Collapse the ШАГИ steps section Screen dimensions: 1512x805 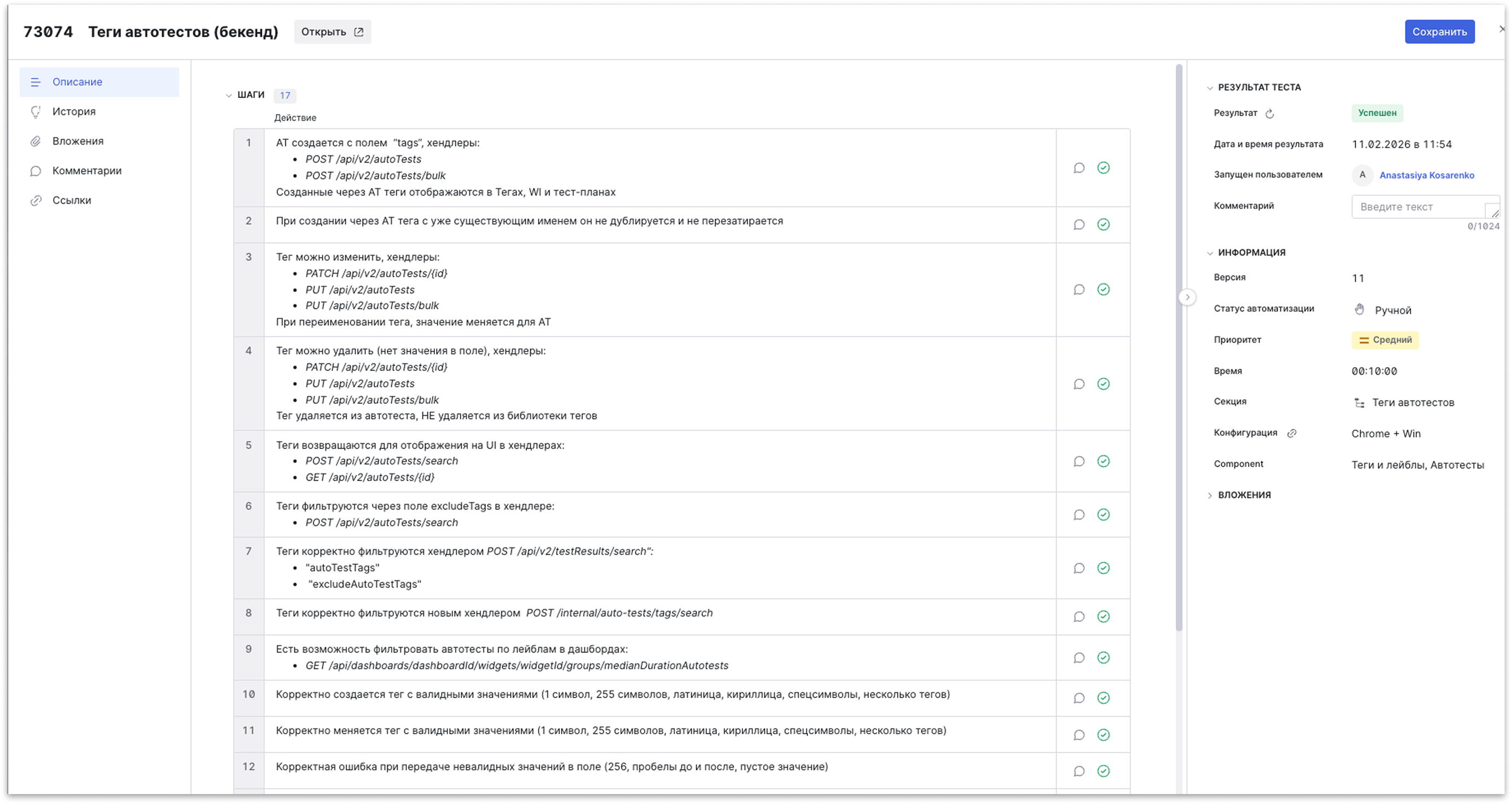pos(229,96)
